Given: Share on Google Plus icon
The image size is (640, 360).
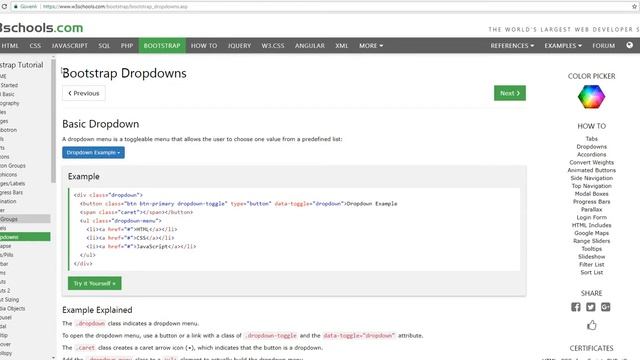Looking at the screenshot, I should (x=606, y=307).
